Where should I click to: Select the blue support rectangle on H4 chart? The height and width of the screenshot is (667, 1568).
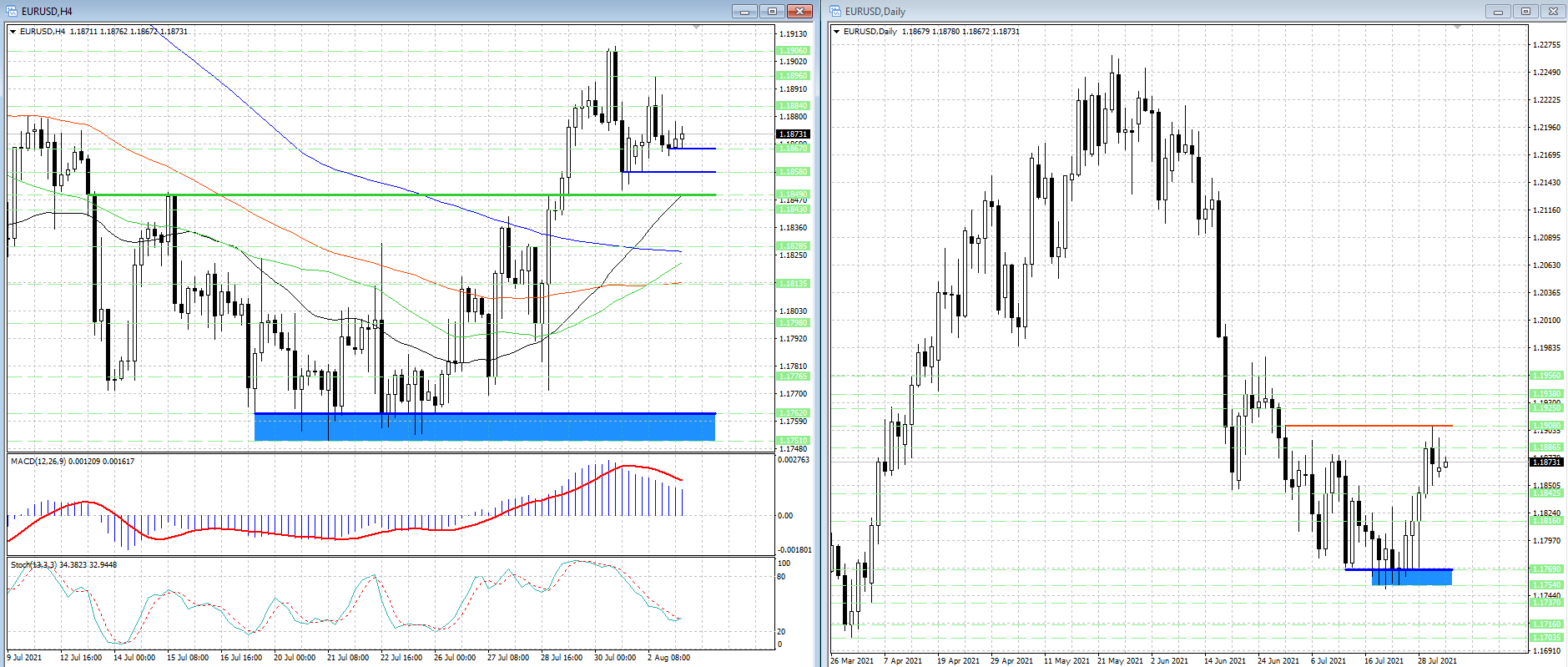[x=485, y=427]
